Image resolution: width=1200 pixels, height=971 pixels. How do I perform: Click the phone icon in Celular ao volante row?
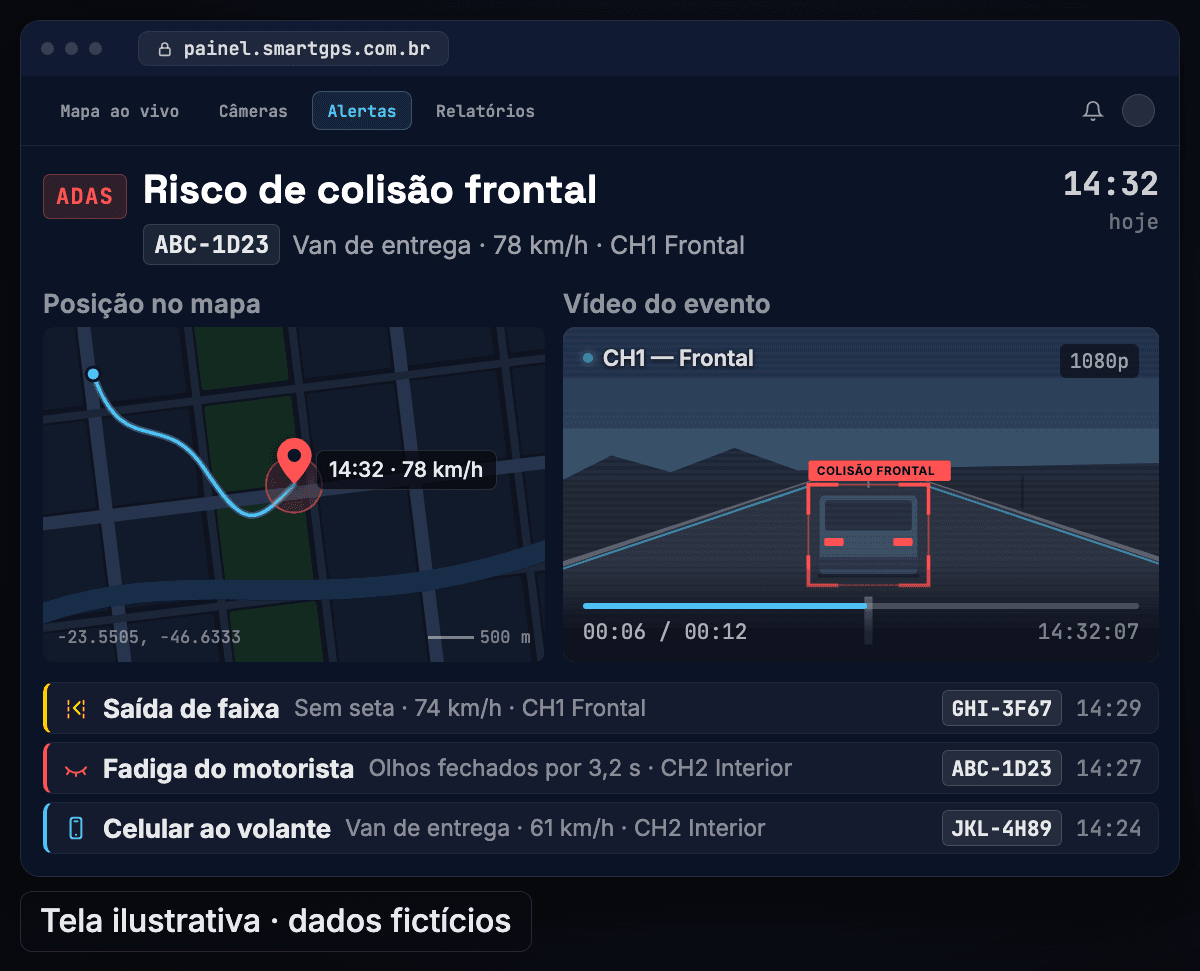pos(75,828)
